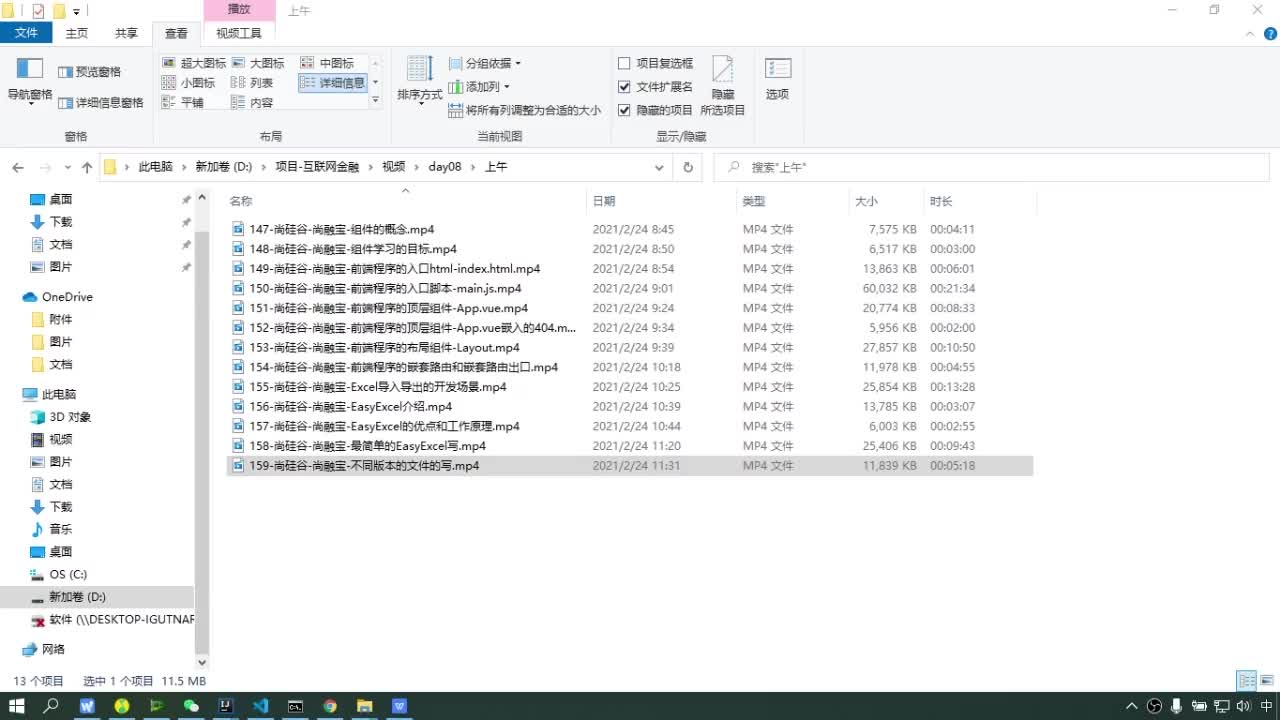Viewport: 1280px width, 720px height.
Task: Navigate to 视频 in breadcrumb path
Action: [x=393, y=167]
